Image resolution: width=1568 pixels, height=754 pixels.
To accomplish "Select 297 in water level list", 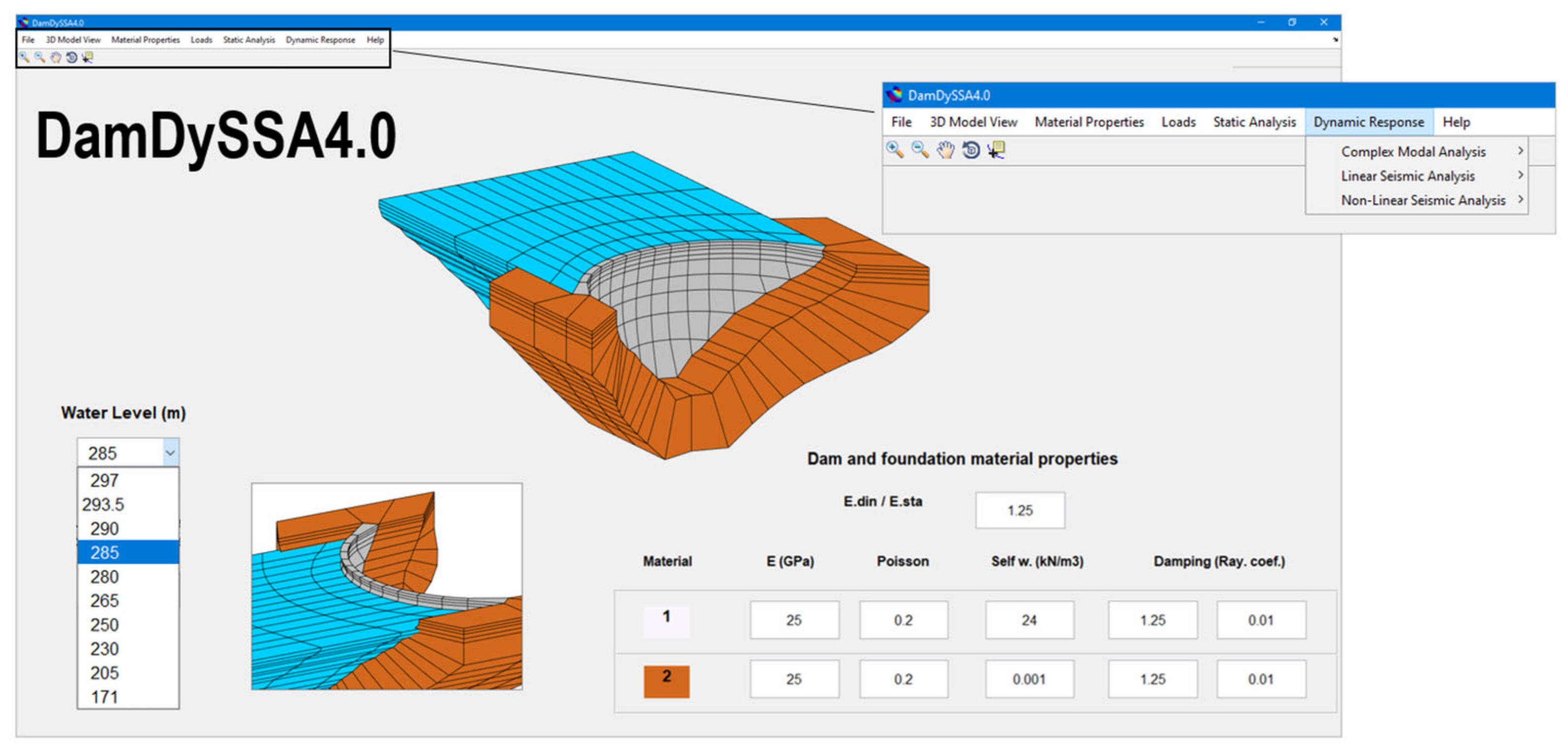I will pyautogui.click(x=105, y=481).
